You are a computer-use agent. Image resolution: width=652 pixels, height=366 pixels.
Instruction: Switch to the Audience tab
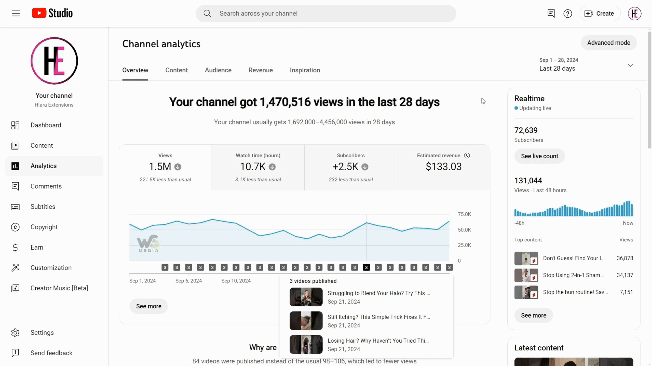[218, 70]
